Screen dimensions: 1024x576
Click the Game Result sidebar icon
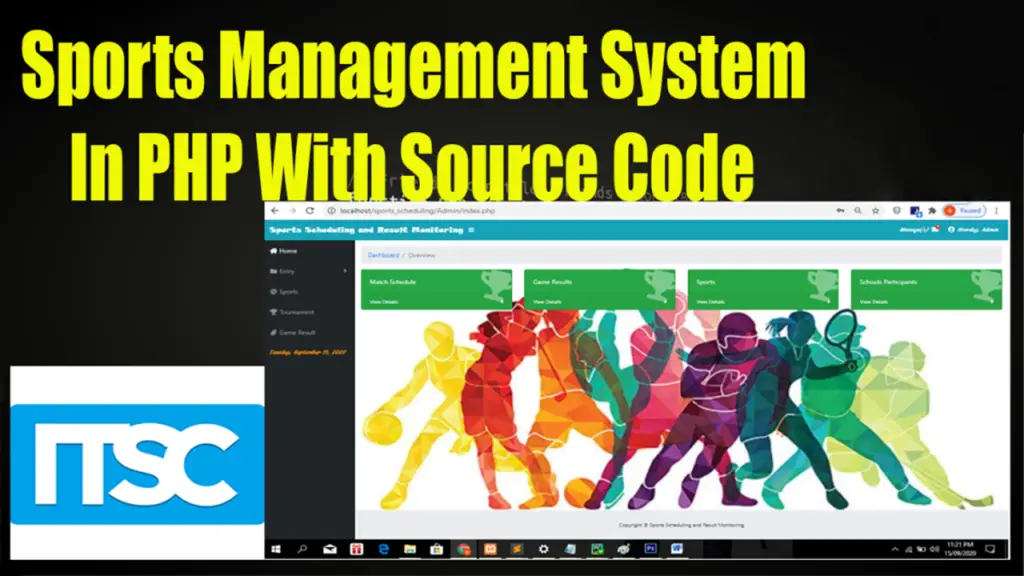[x=272, y=333]
